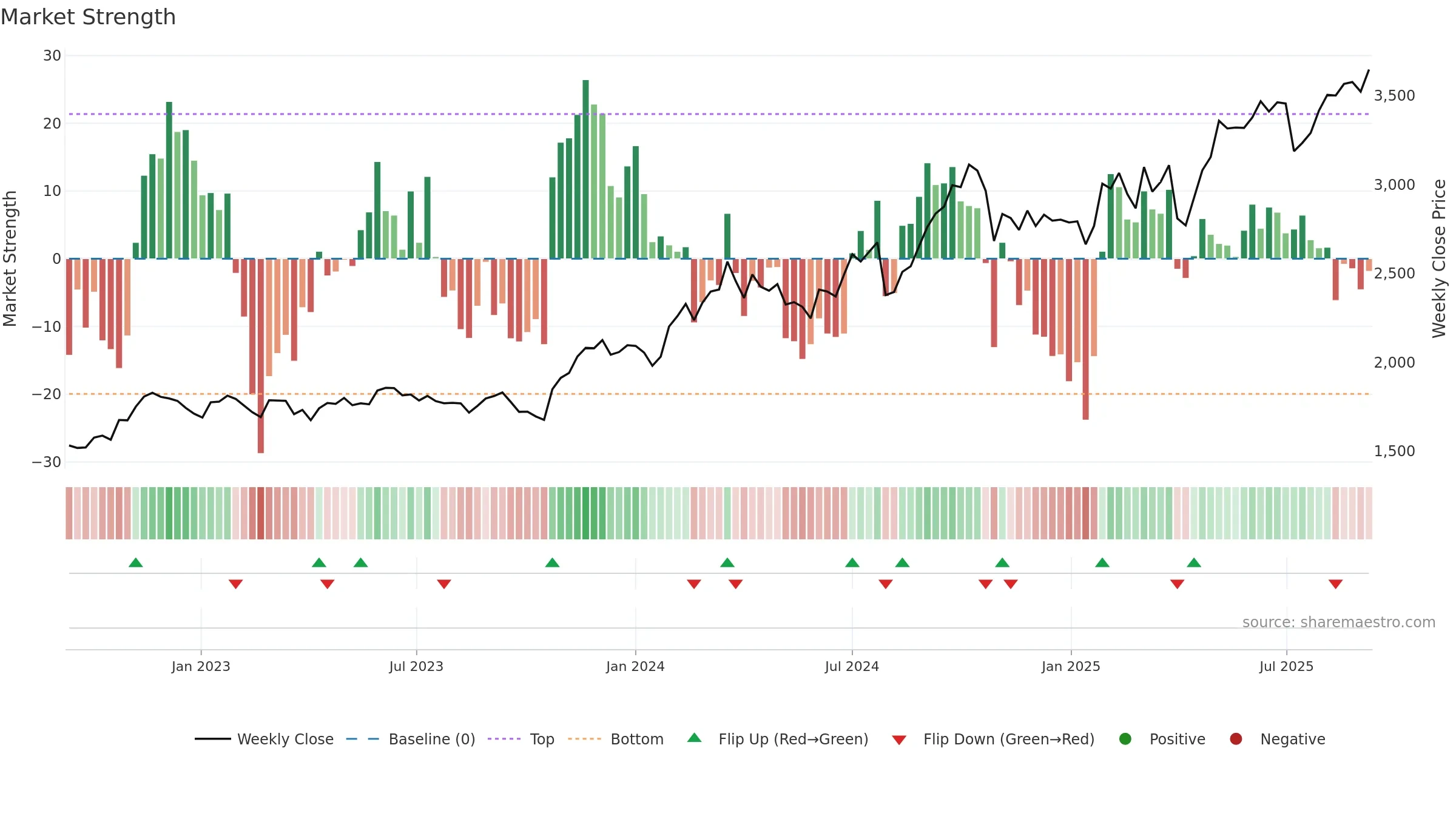Toggle the Negative legend label

point(1293,740)
